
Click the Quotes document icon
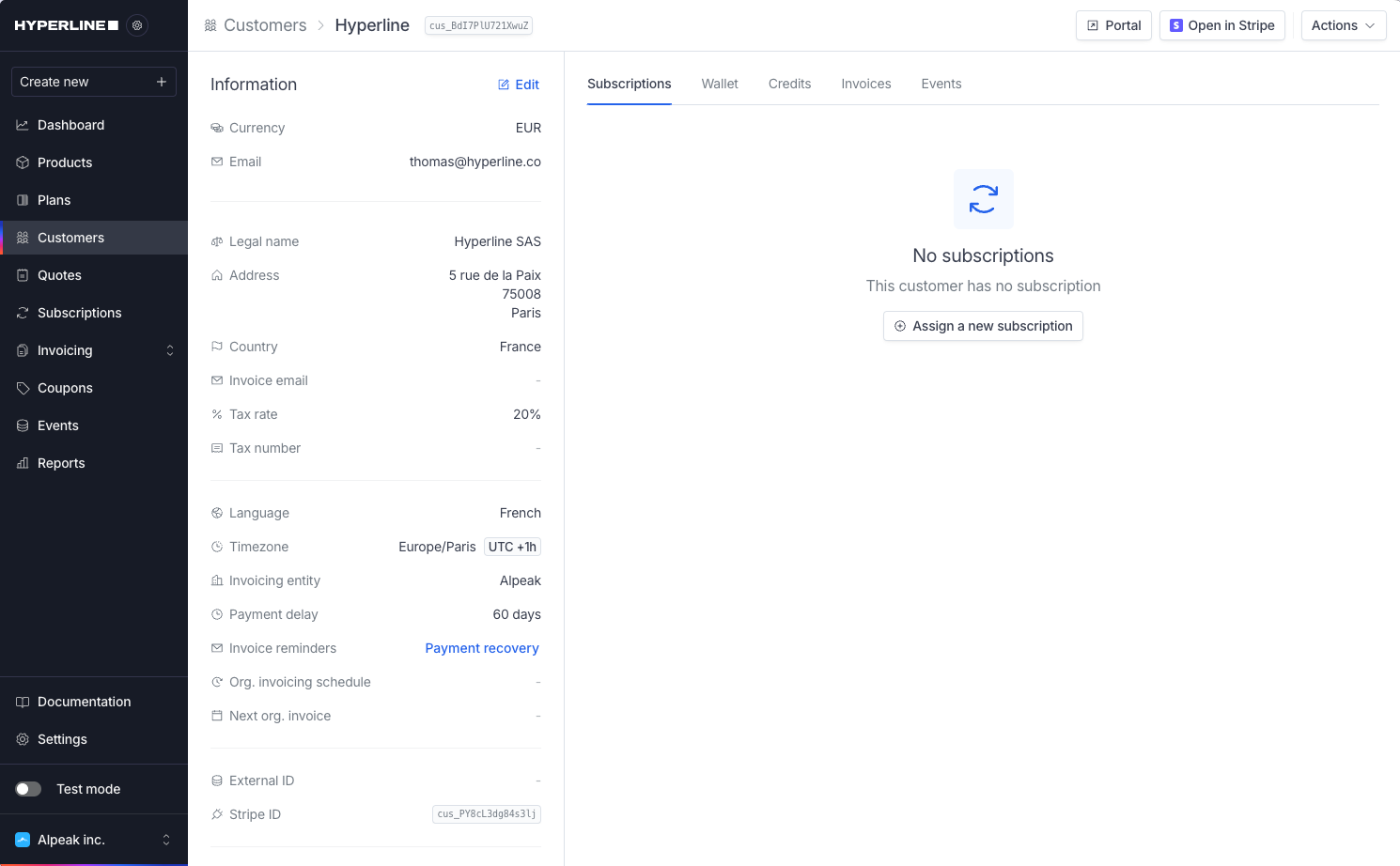[x=23, y=275]
